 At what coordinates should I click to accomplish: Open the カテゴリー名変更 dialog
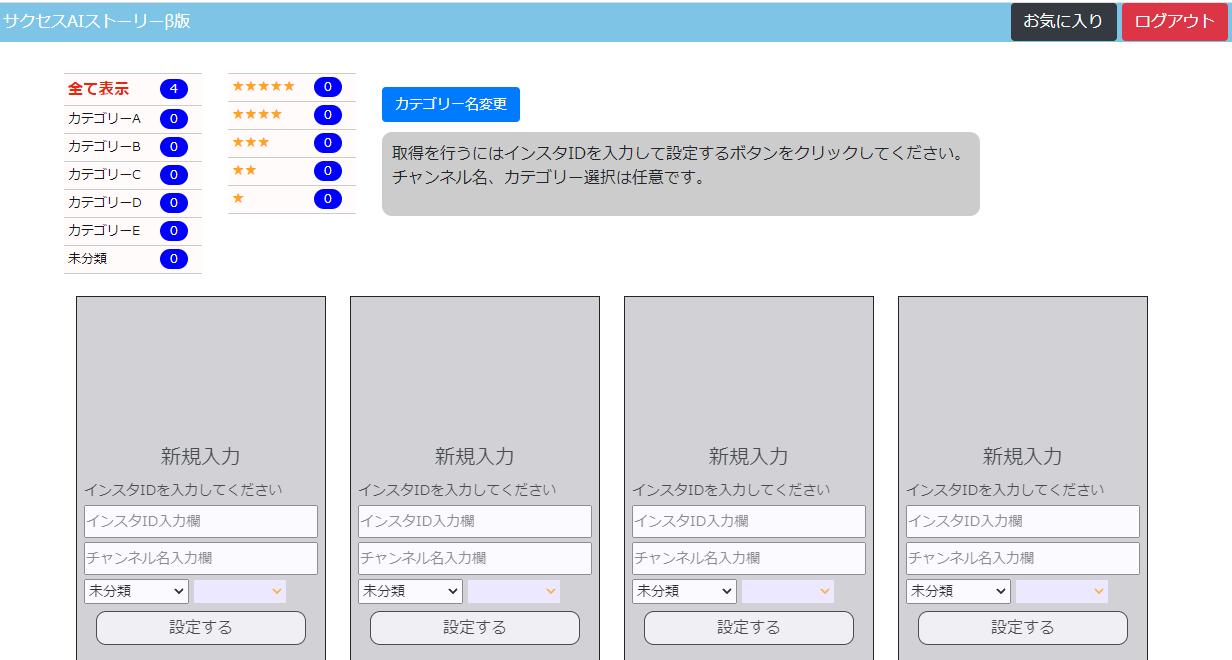[x=450, y=104]
